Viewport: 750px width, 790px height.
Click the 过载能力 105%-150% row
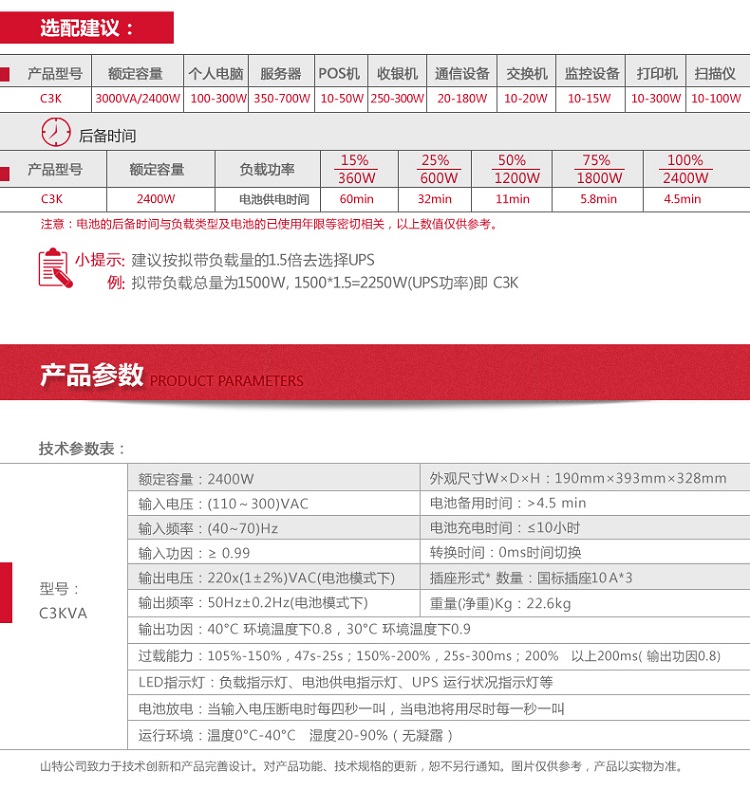[x=439, y=656]
